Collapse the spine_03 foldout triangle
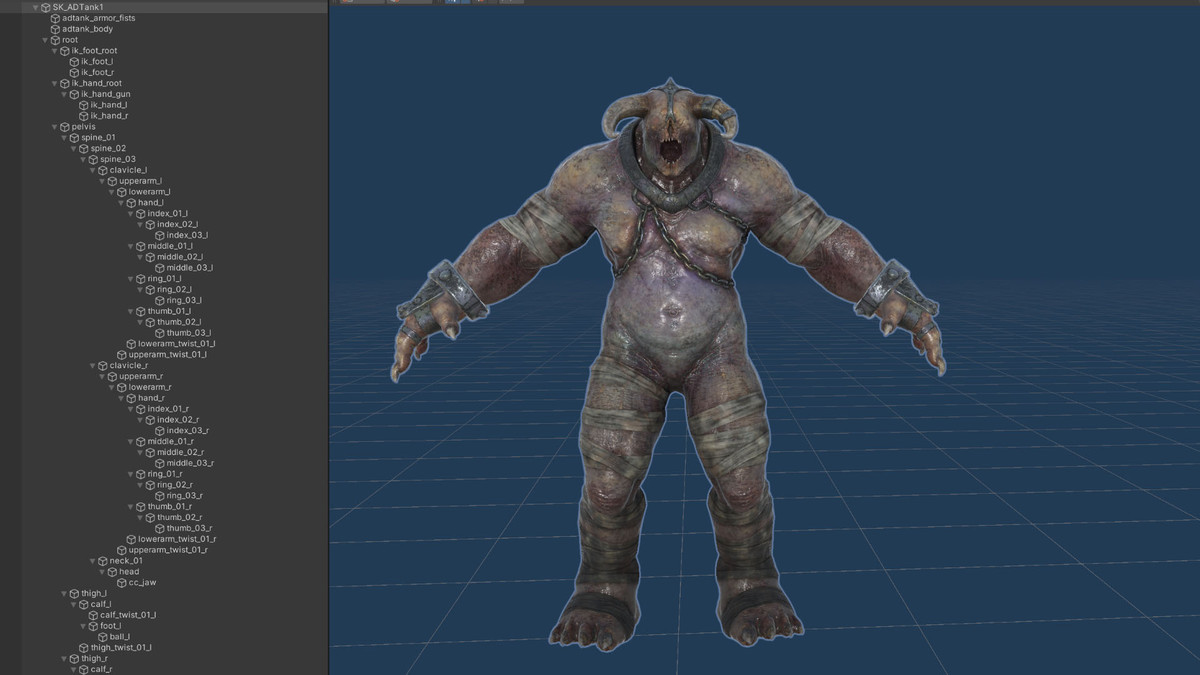Image resolution: width=1200 pixels, height=675 pixels. [x=82, y=159]
